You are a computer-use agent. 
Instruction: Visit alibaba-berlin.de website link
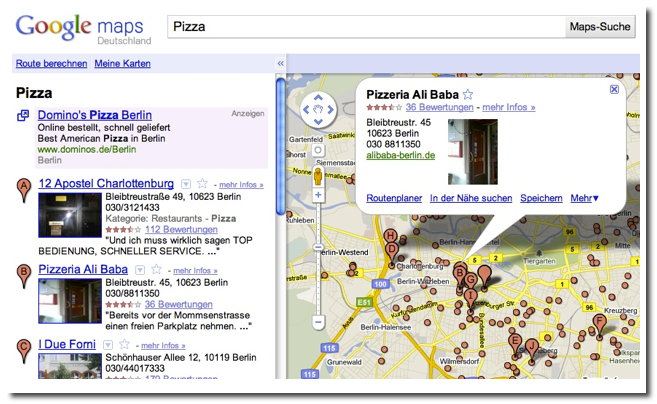(401, 155)
